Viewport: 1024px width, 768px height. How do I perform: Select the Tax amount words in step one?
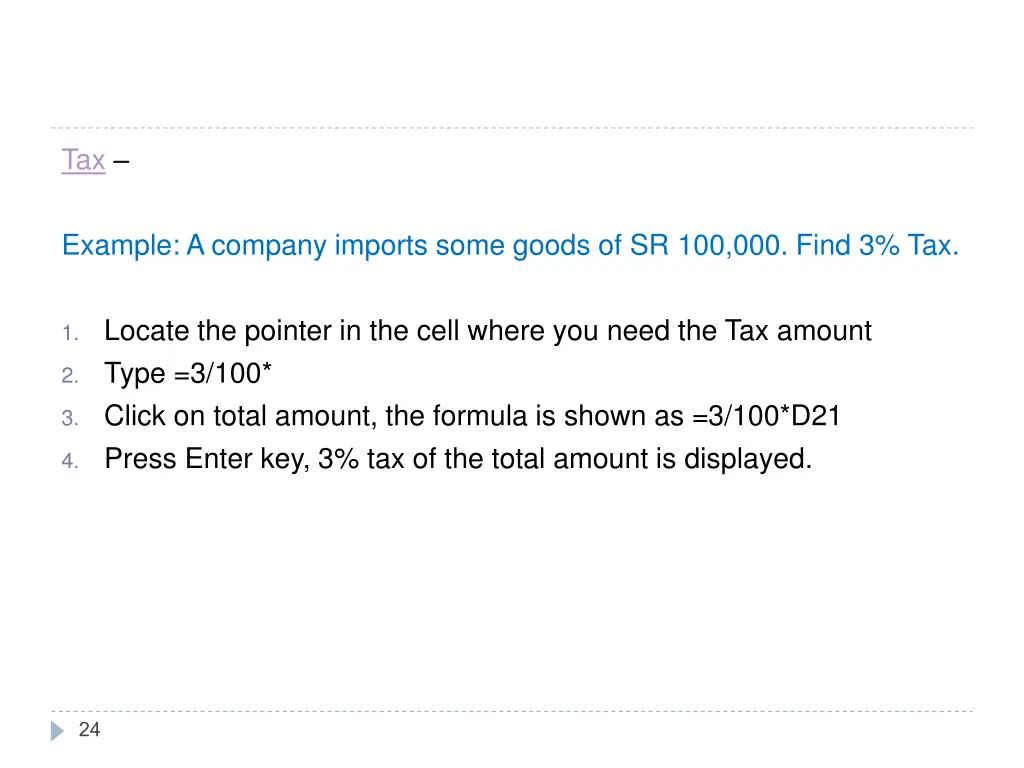tap(798, 331)
